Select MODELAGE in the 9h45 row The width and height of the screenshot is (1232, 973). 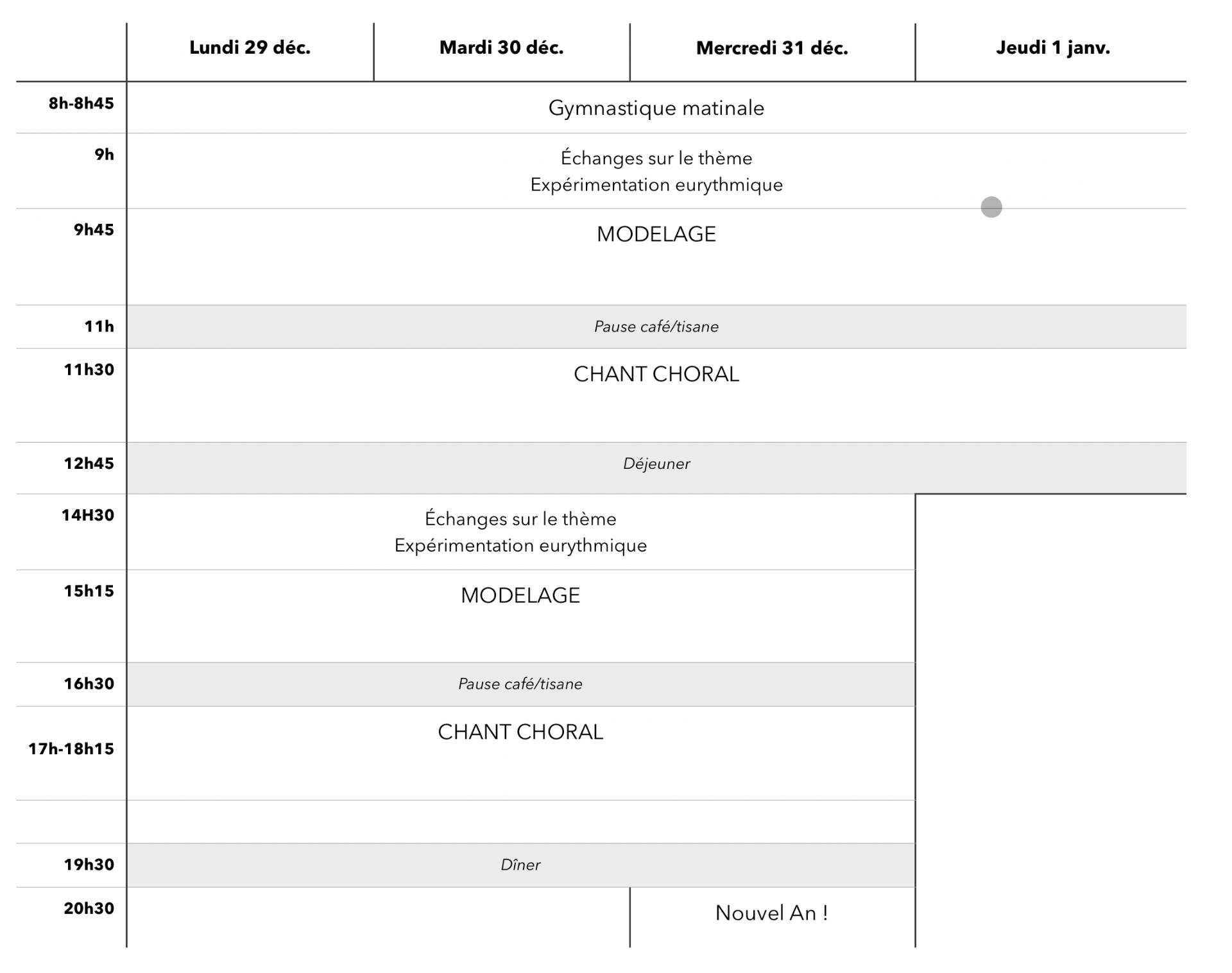656,235
